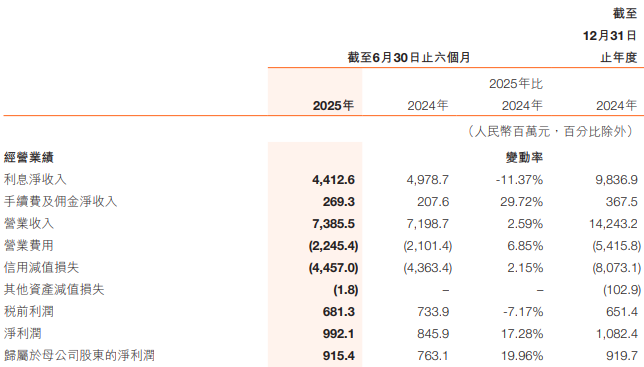
Task: Select the 手續費及佣金淨收入 row label
Action: (60, 202)
